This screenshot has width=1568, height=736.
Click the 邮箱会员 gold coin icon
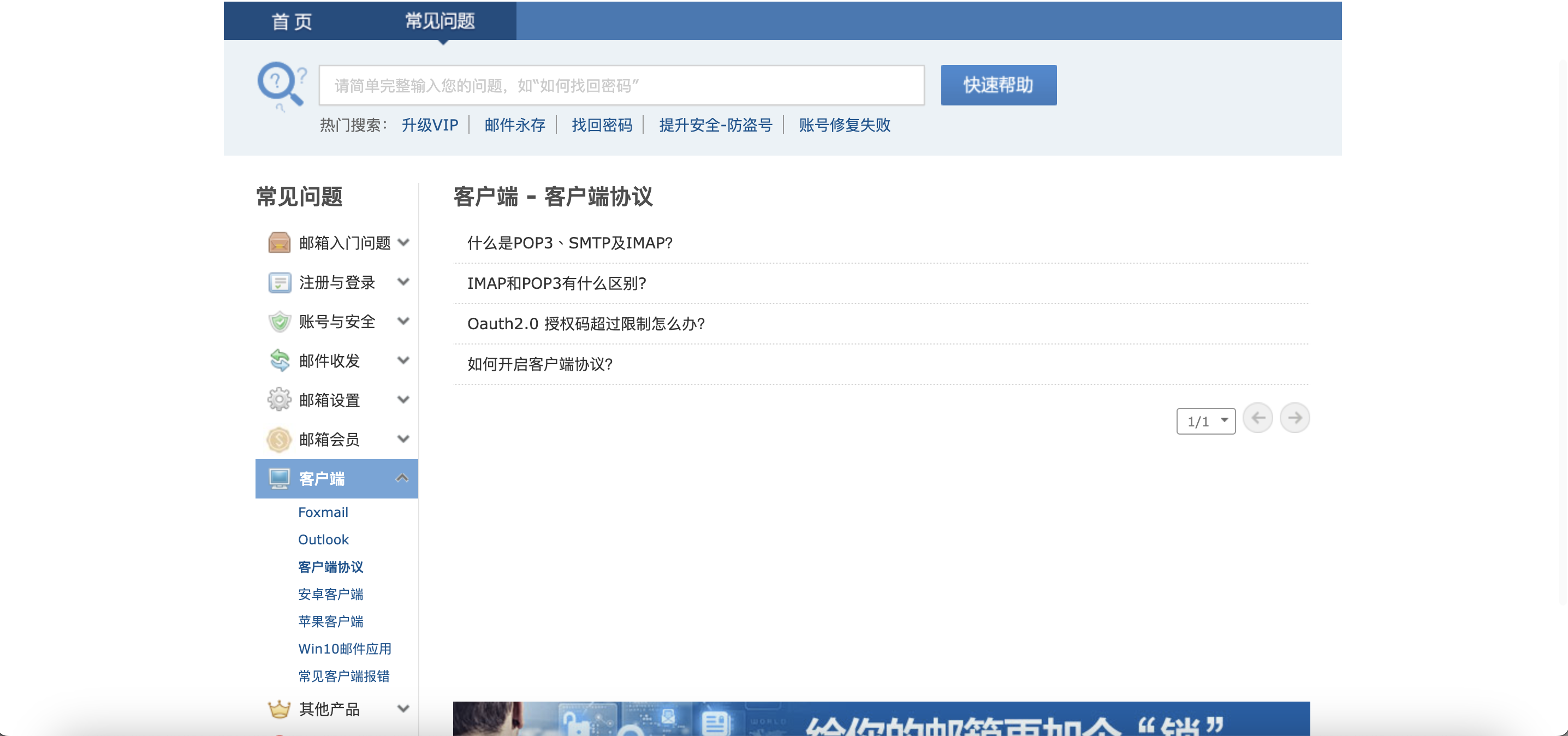point(280,440)
